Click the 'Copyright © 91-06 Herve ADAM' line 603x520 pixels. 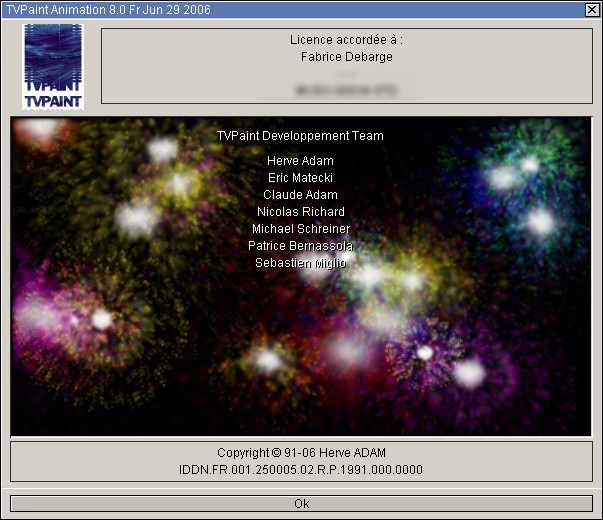click(x=301, y=453)
